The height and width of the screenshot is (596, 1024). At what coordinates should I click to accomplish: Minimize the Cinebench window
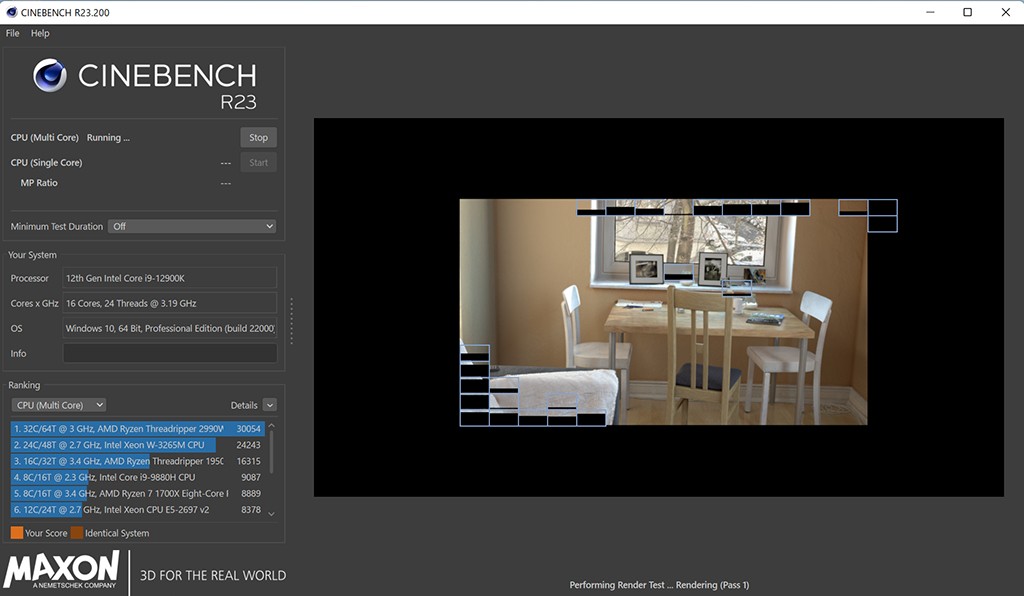pyautogui.click(x=928, y=12)
